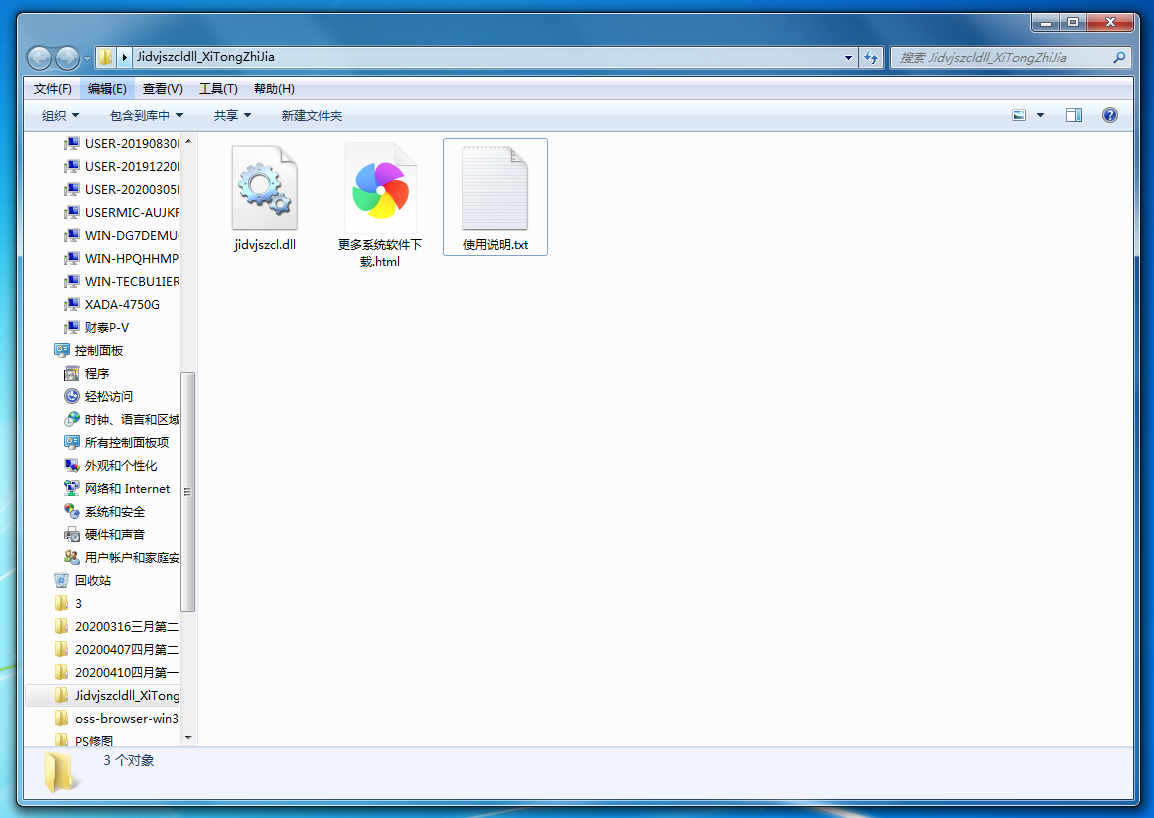Screen dimensions: 1154x818
Task: Open 网络和 Internet category
Action: 117,488
